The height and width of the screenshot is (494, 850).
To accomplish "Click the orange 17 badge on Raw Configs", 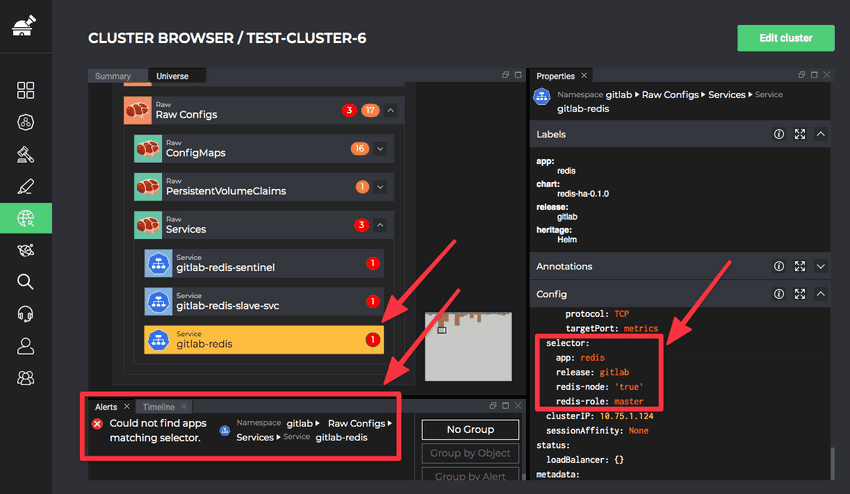I will coord(370,110).
